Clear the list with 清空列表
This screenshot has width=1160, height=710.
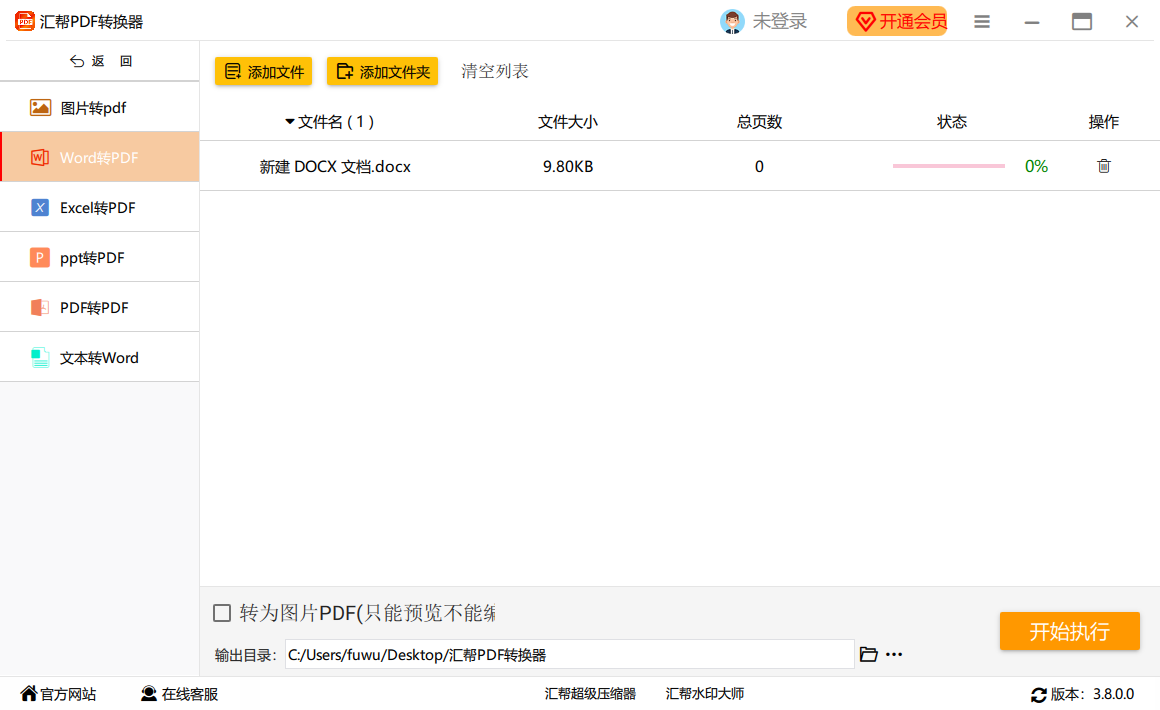(x=495, y=71)
